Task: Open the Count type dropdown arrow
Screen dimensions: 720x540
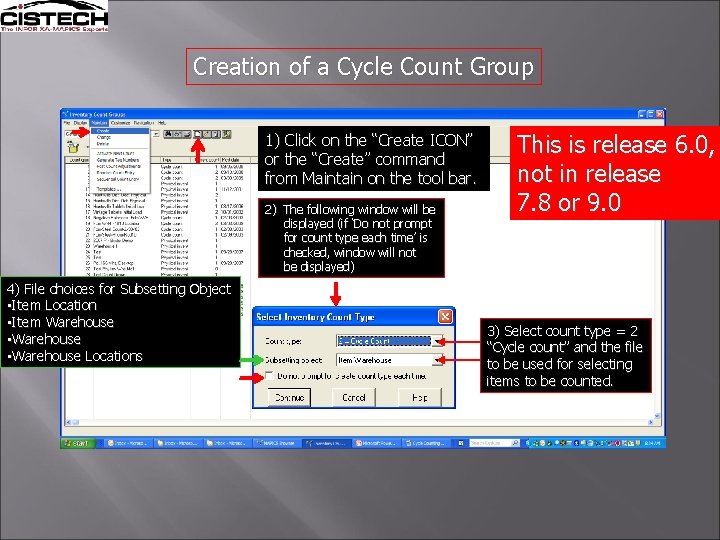Action: click(x=438, y=341)
